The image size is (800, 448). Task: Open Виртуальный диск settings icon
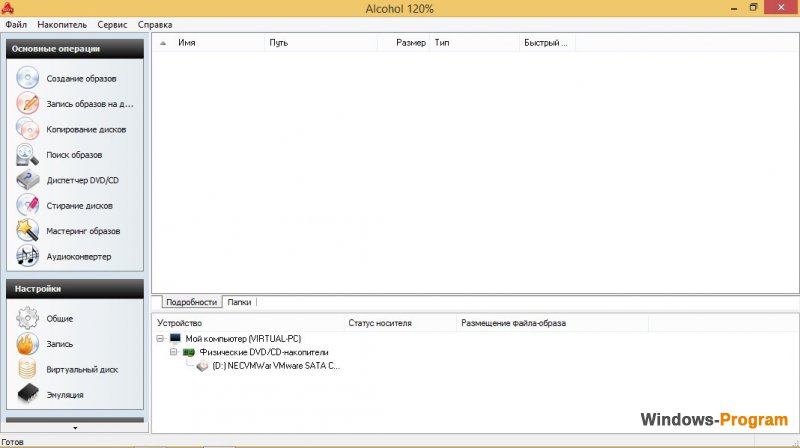click(28, 369)
